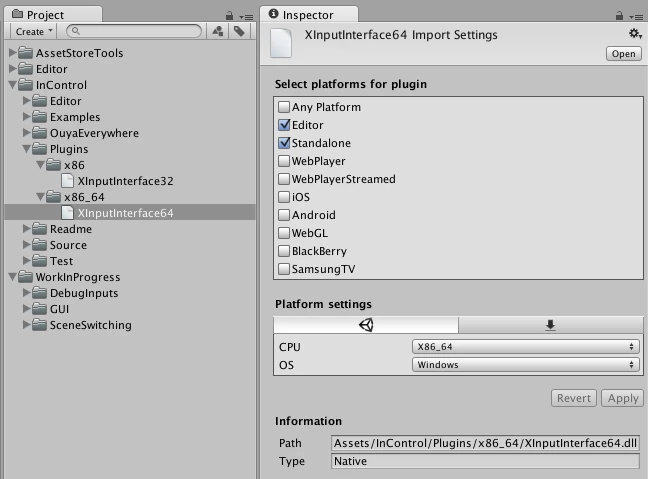Click the Open button in Inspector
Viewport: 648px width, 479px height.
tap(624, 54)
